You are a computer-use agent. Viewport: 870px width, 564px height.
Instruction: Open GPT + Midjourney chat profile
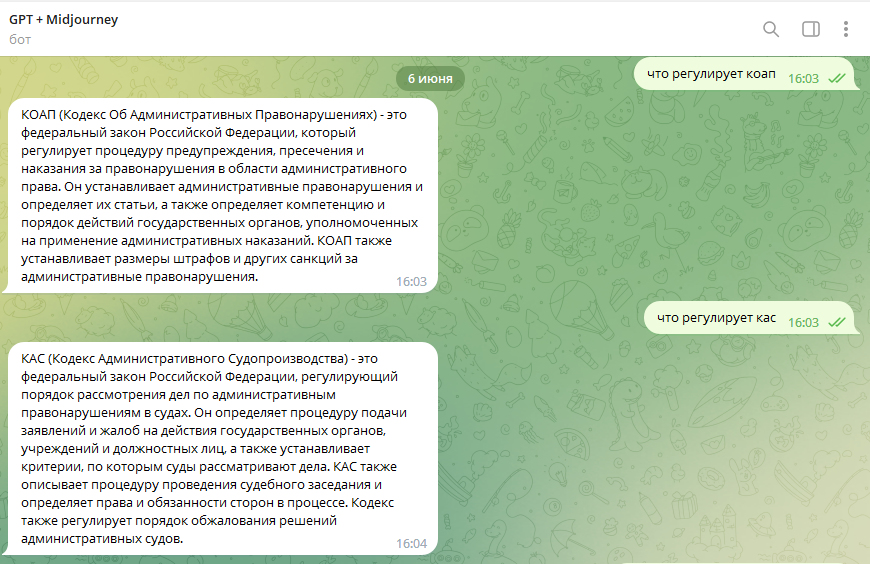64,20
